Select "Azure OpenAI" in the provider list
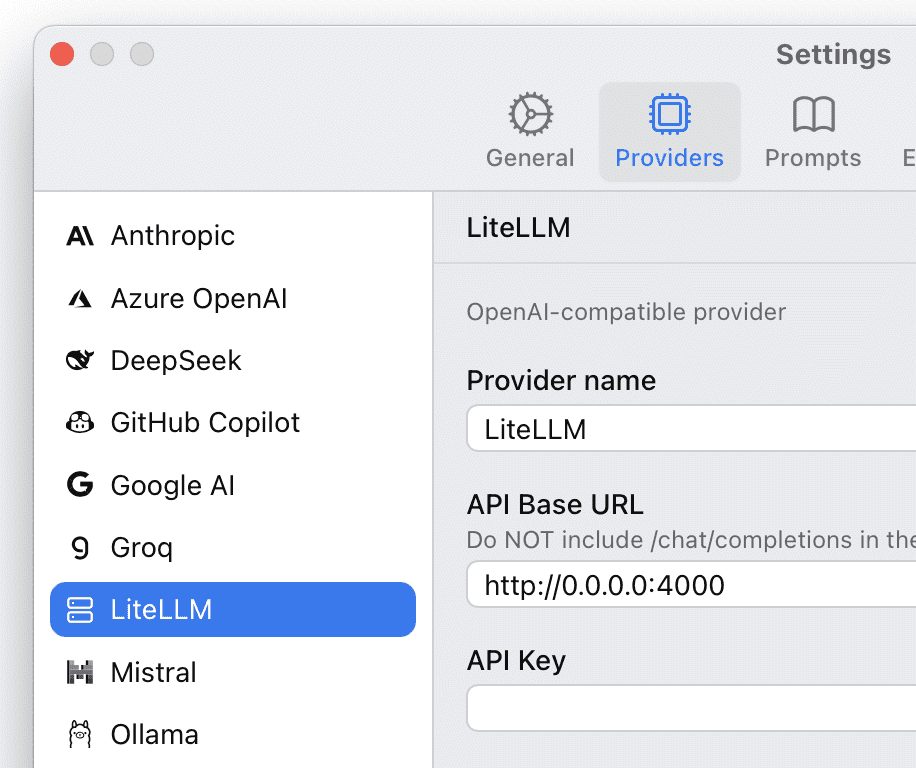This screenshot has height=768, width=916. tap(199, 298)
